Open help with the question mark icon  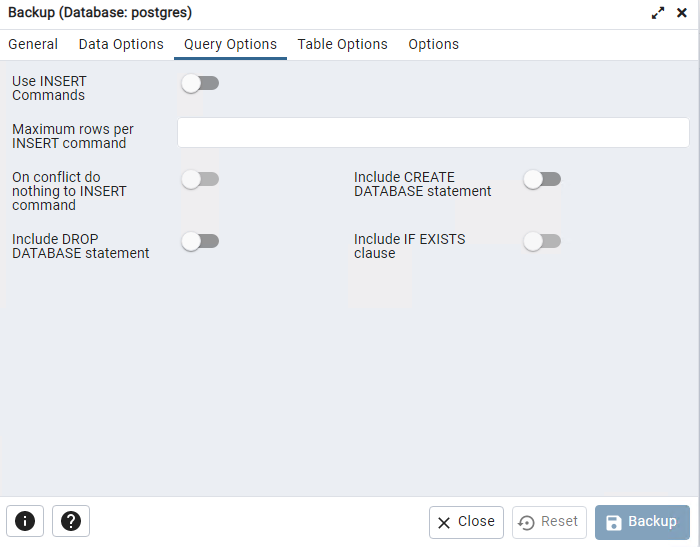tap(71, 521)
